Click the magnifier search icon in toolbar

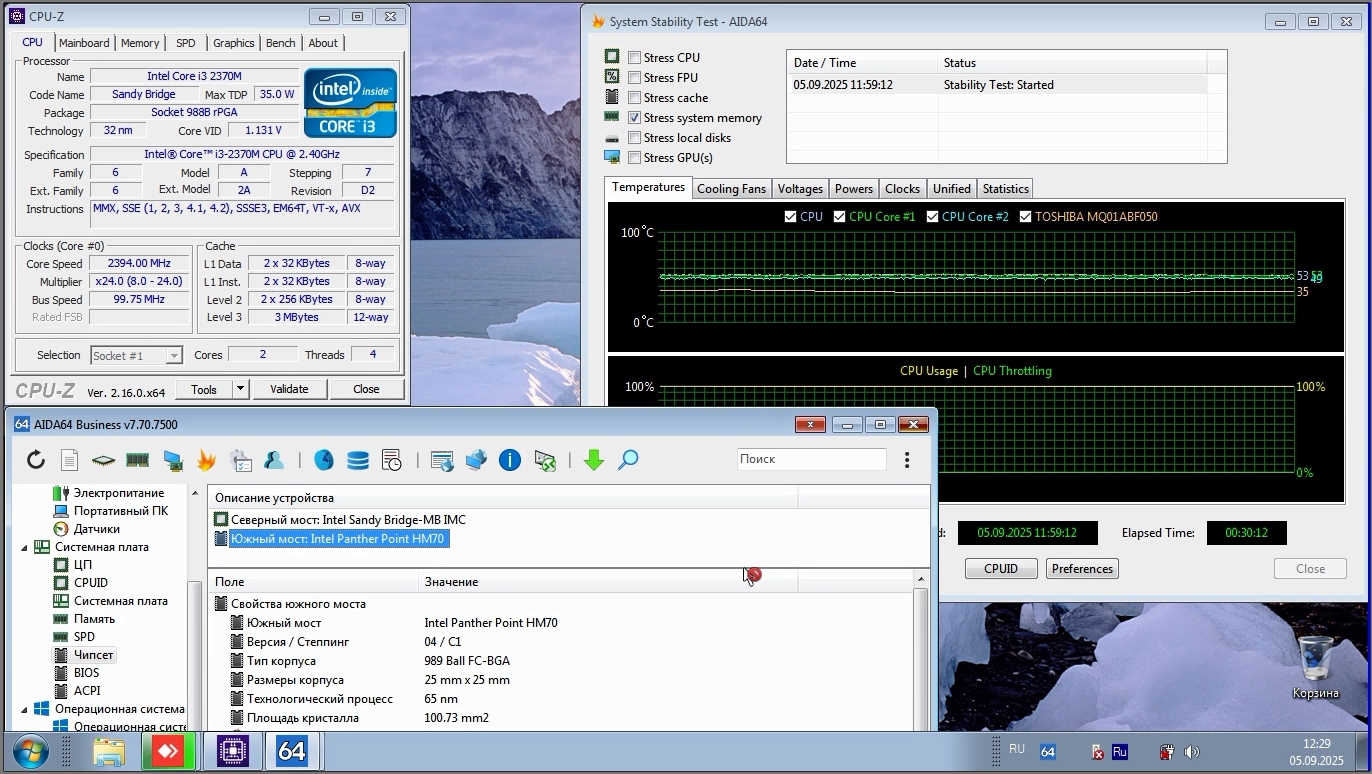pyautogui.click(x=628, y=460)
